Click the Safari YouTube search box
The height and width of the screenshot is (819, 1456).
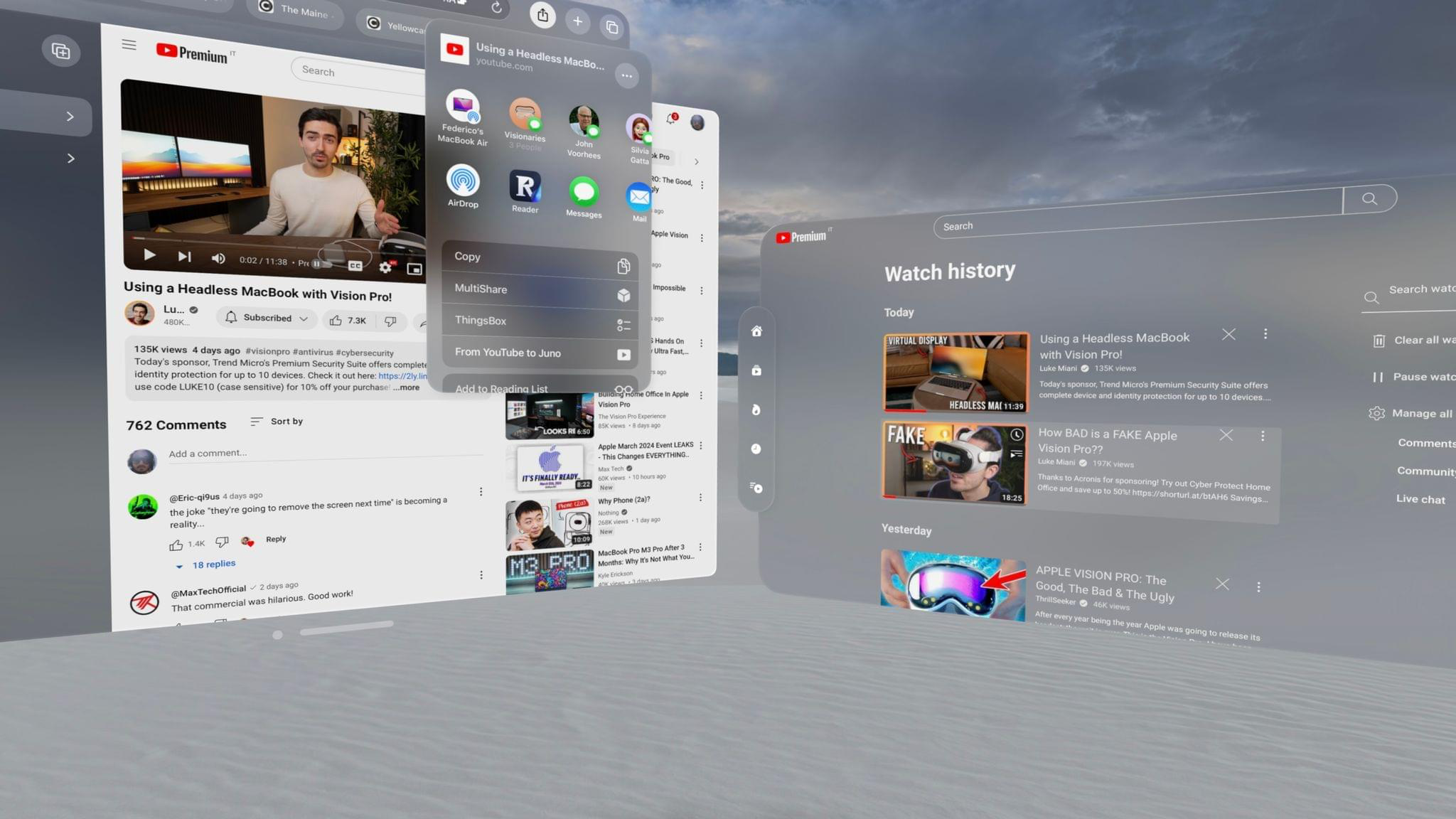pos(359,74)
